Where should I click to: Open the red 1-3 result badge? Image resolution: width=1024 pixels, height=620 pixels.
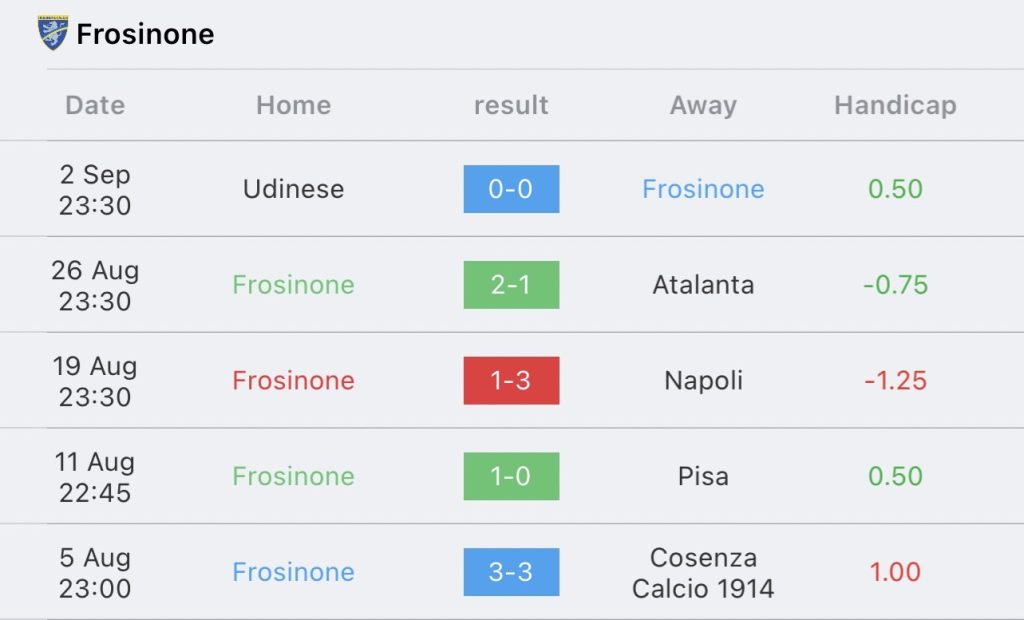coord(511,381)
